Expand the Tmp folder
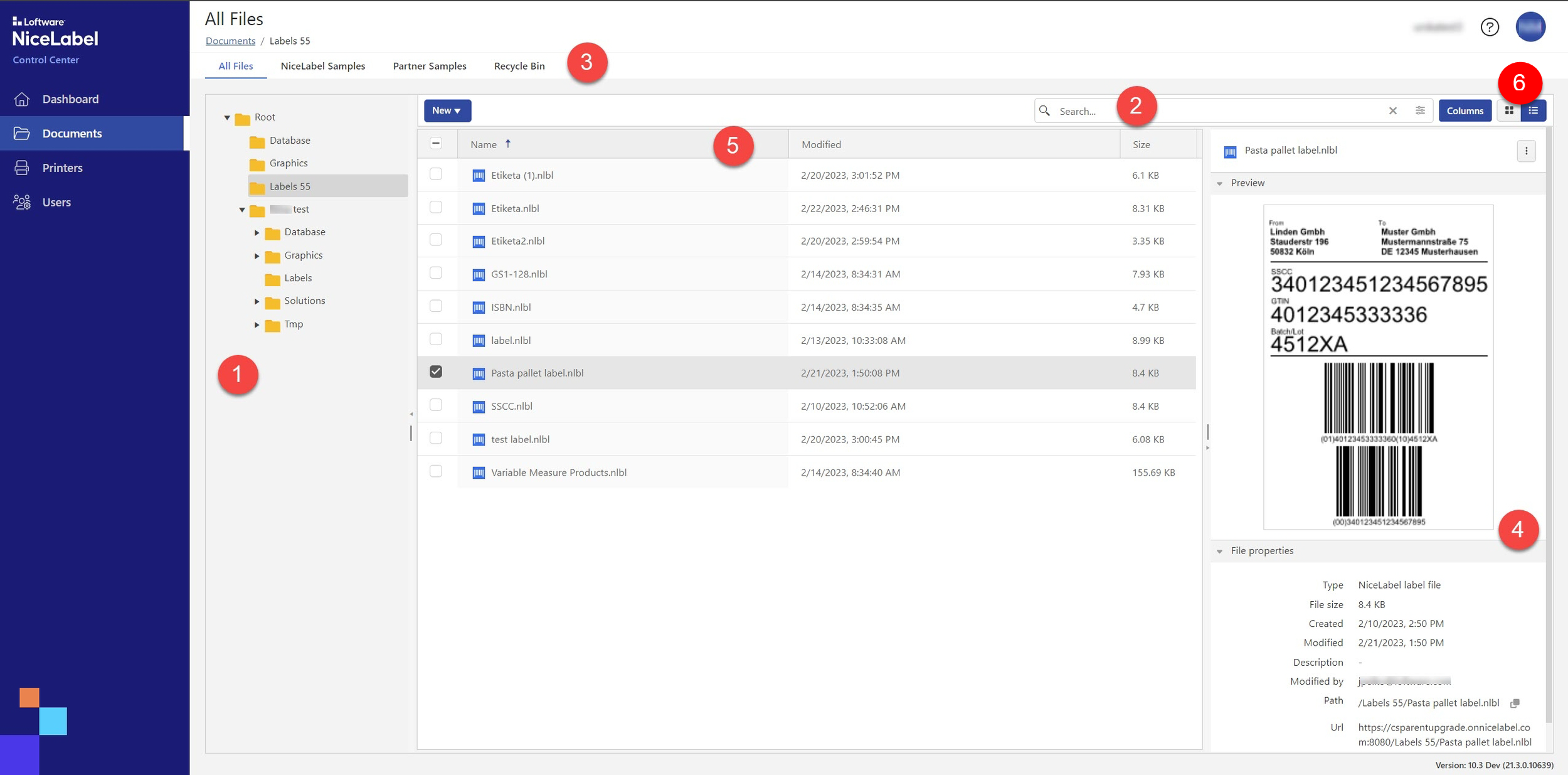1568x775 pixels. (x=257, y=325)
